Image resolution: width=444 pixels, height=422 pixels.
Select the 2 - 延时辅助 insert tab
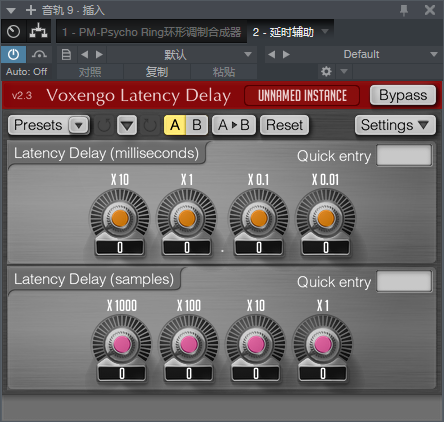[283, 32]
